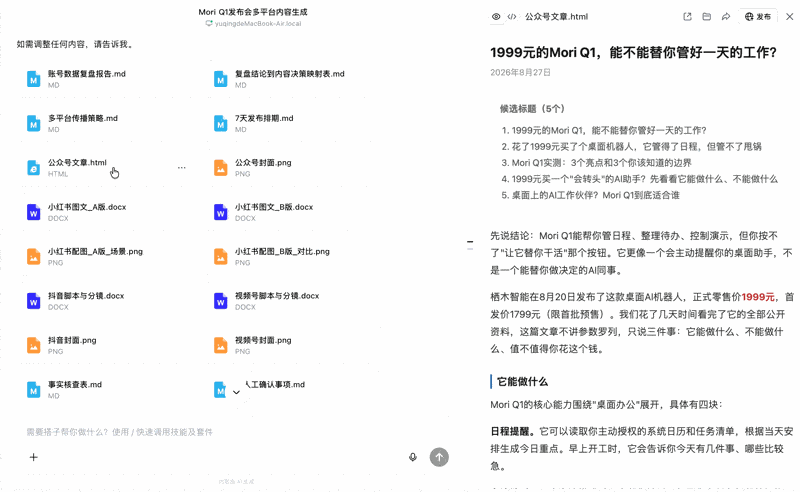Click section heading 它能做什么
Image resolution: width=800 pixels, height=492 pixels.
click(522, 382)
